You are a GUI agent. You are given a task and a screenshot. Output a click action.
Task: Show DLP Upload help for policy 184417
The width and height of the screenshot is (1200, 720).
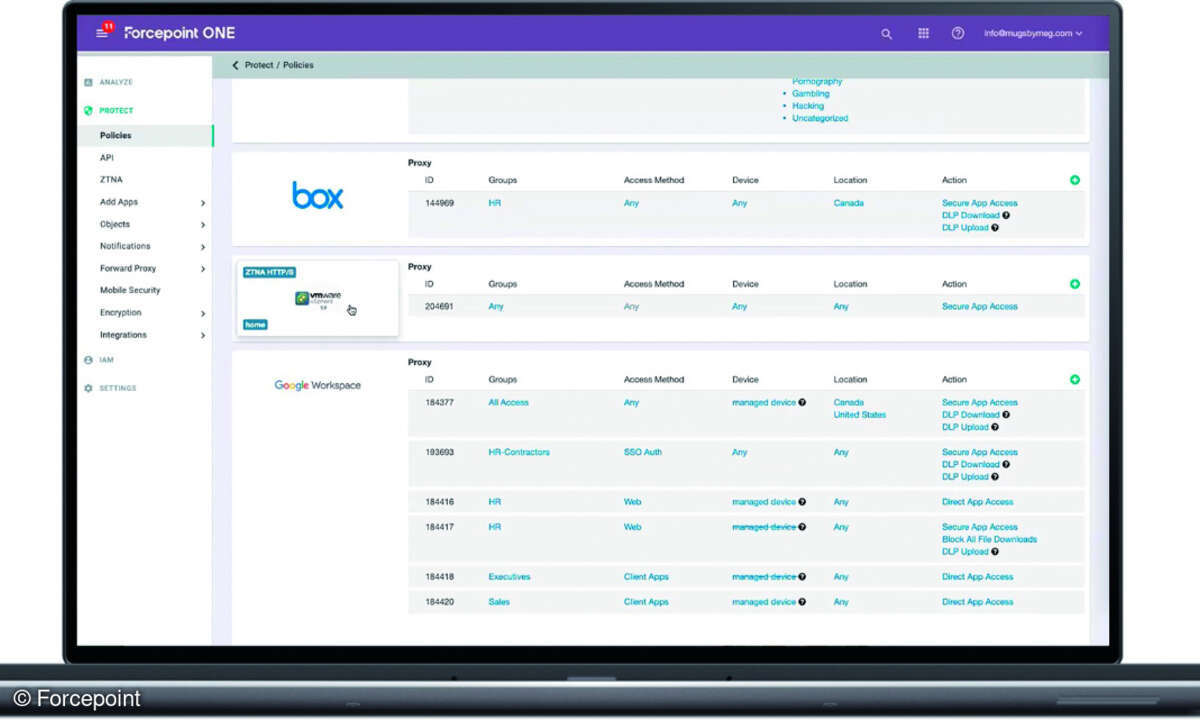click(994, 552)
